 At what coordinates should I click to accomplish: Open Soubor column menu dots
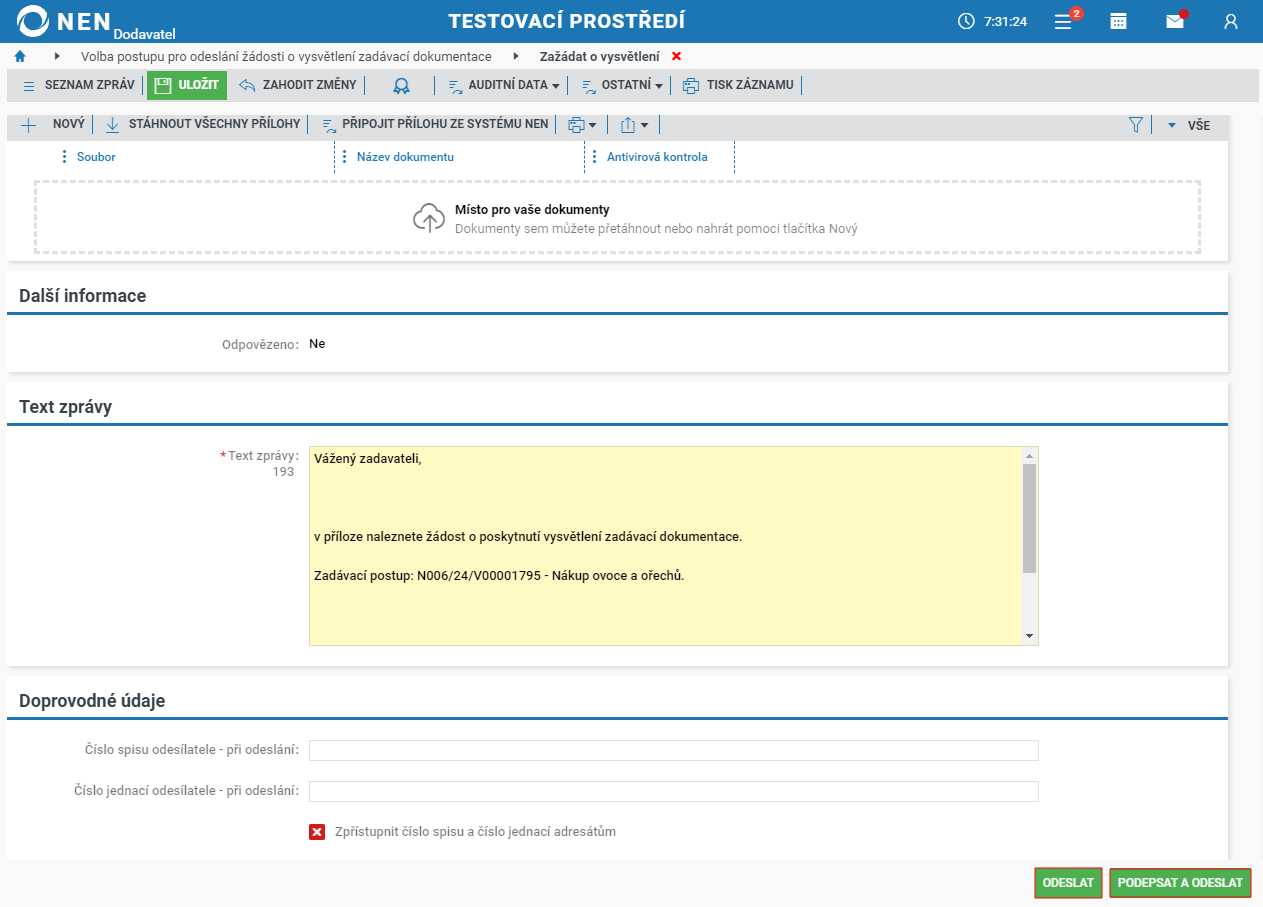(x=64, y=157)
